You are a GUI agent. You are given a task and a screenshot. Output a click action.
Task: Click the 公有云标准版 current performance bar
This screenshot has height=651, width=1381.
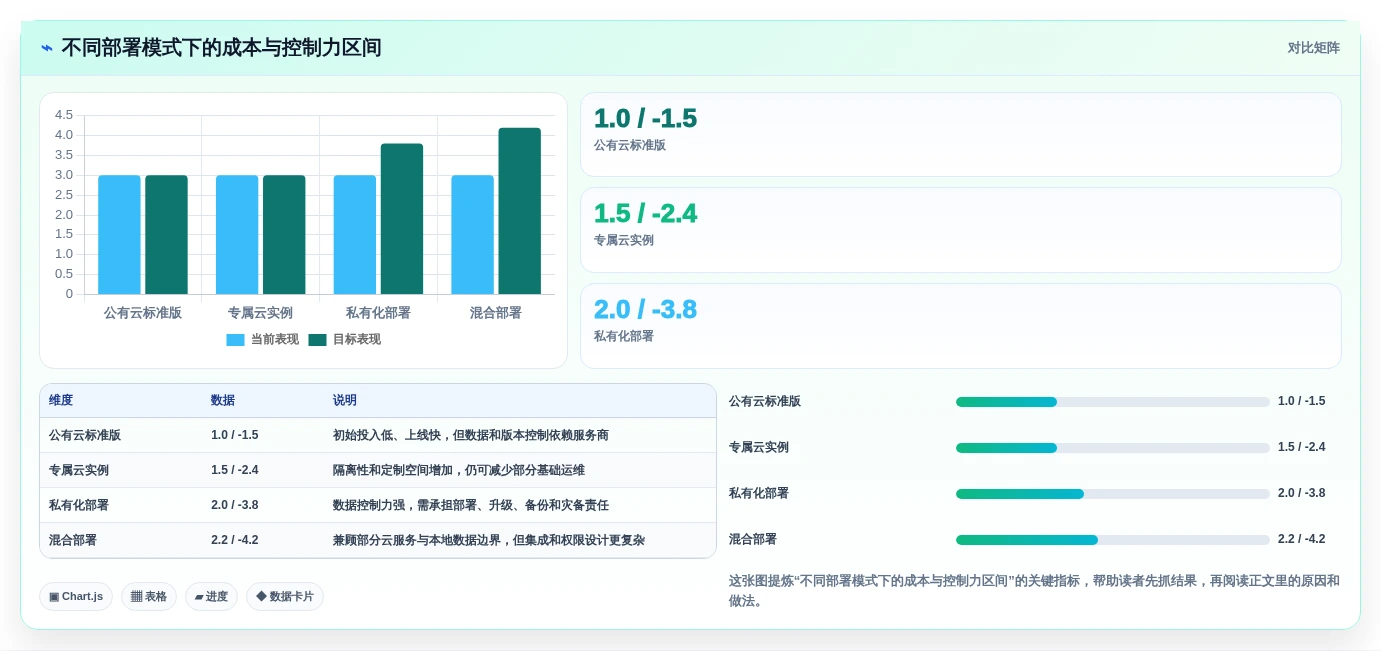click(x=119, y=235)
